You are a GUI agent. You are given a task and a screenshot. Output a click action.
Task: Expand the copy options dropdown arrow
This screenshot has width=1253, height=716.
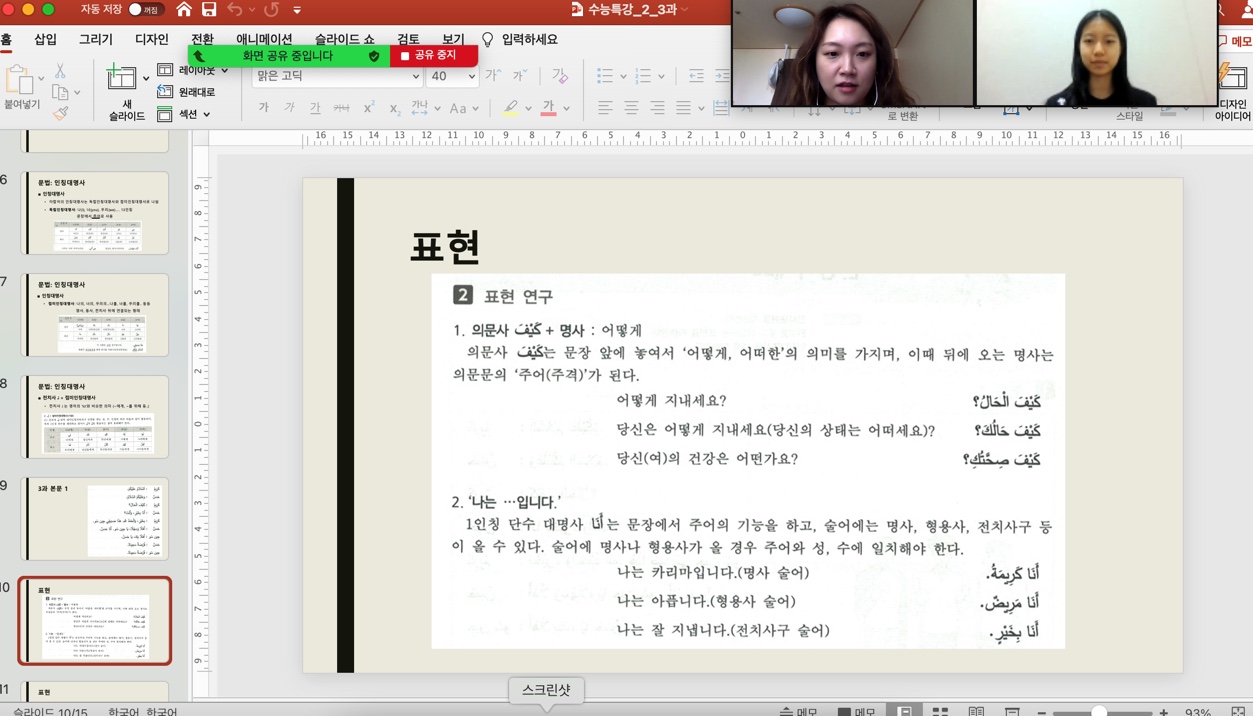point(77,93)
